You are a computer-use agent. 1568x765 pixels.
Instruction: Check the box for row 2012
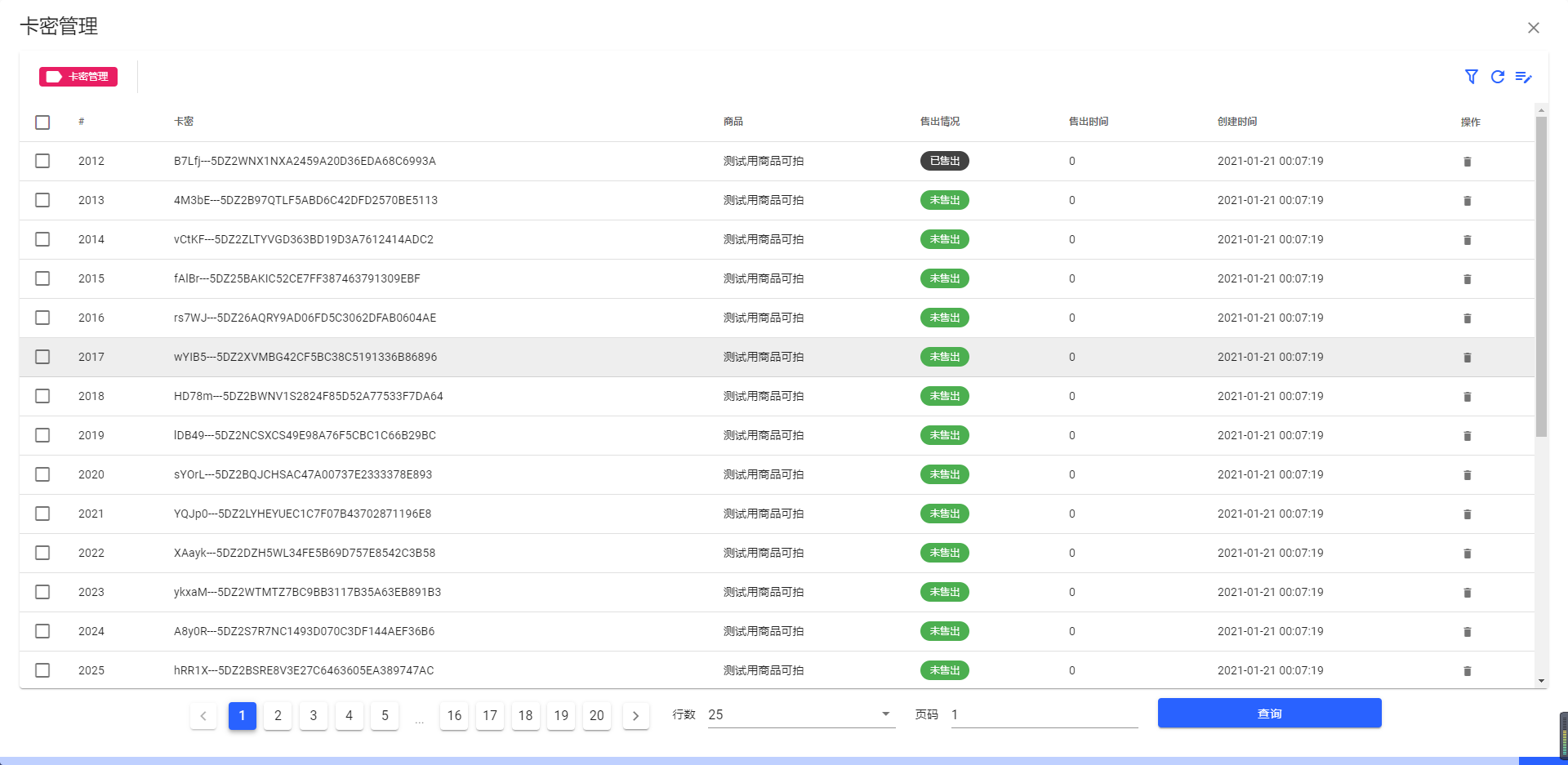point(42,161)
